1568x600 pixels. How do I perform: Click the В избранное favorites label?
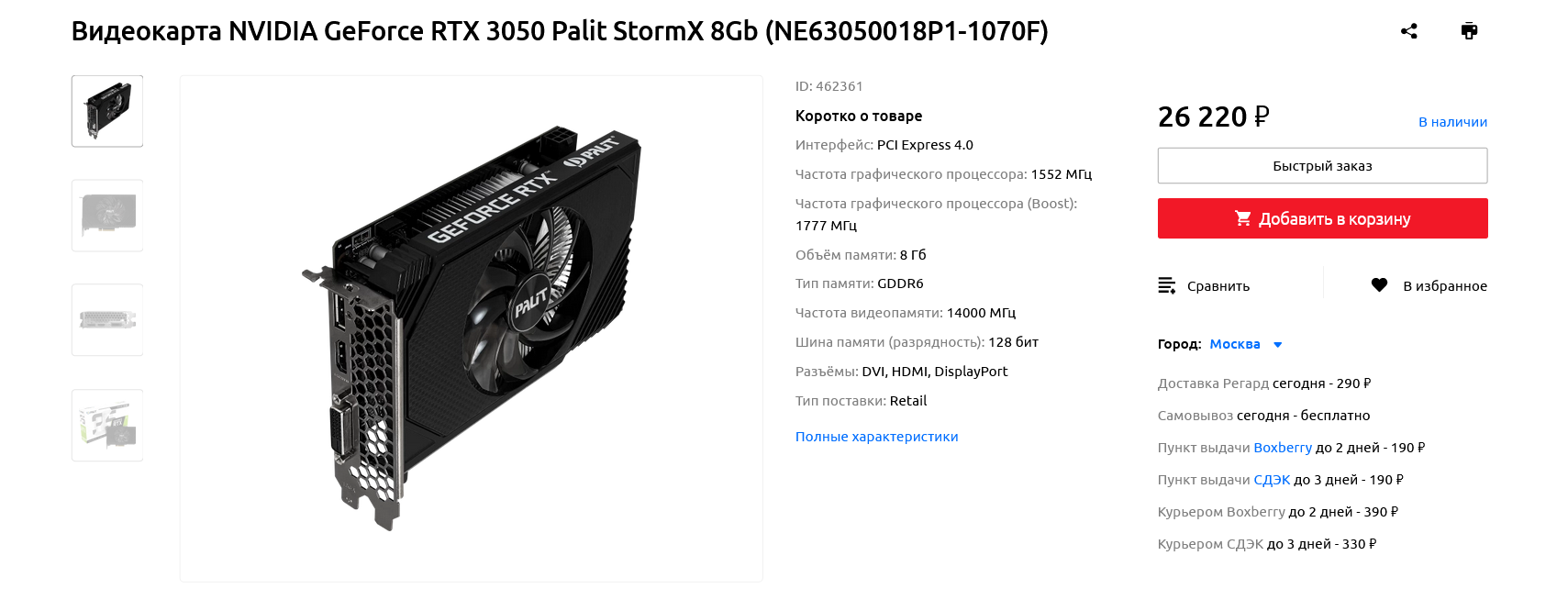1445,286
